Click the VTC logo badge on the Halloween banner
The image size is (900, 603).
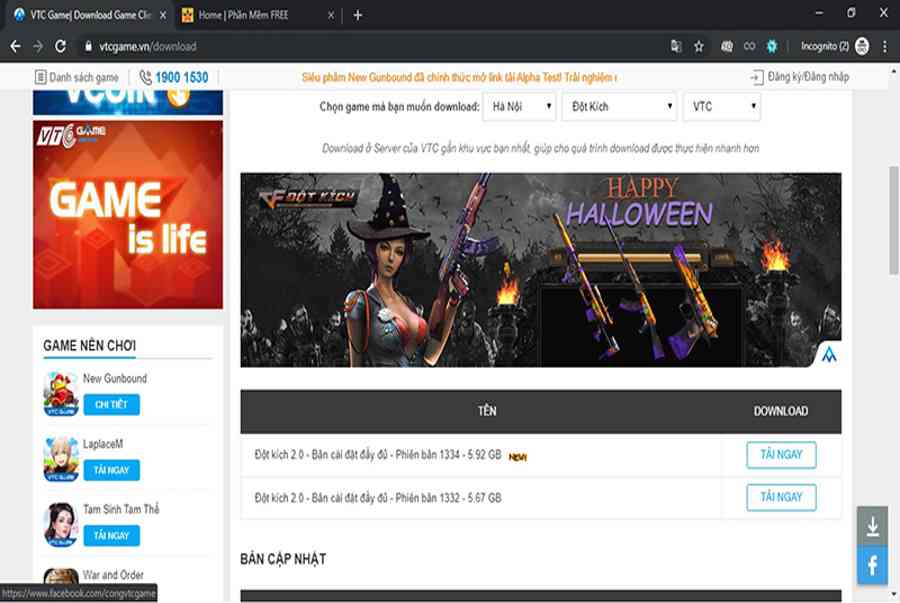[x=829, y=355]
